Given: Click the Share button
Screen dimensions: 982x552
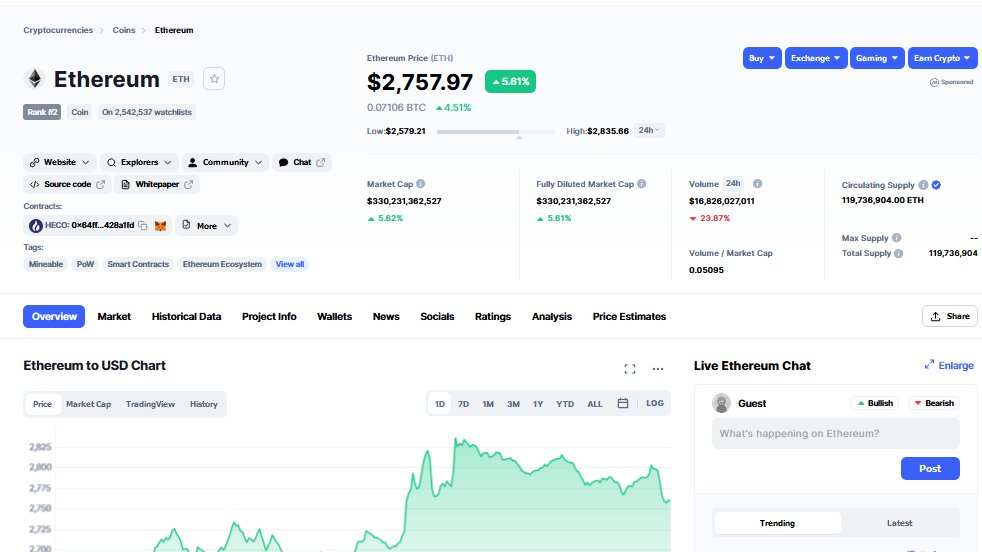Looking at the screenshot, I should pos(949,316).
